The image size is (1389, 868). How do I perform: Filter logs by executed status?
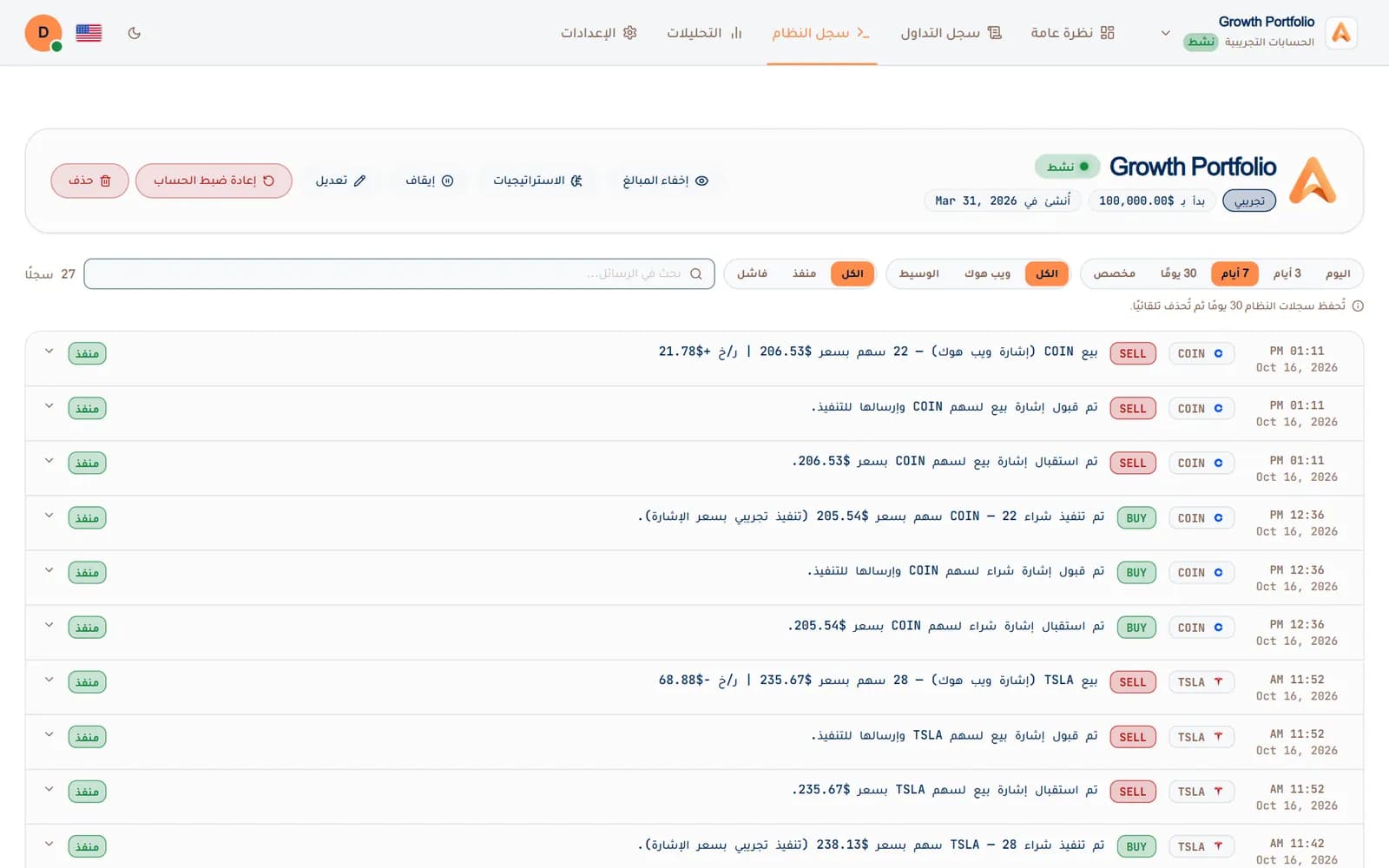804,273
